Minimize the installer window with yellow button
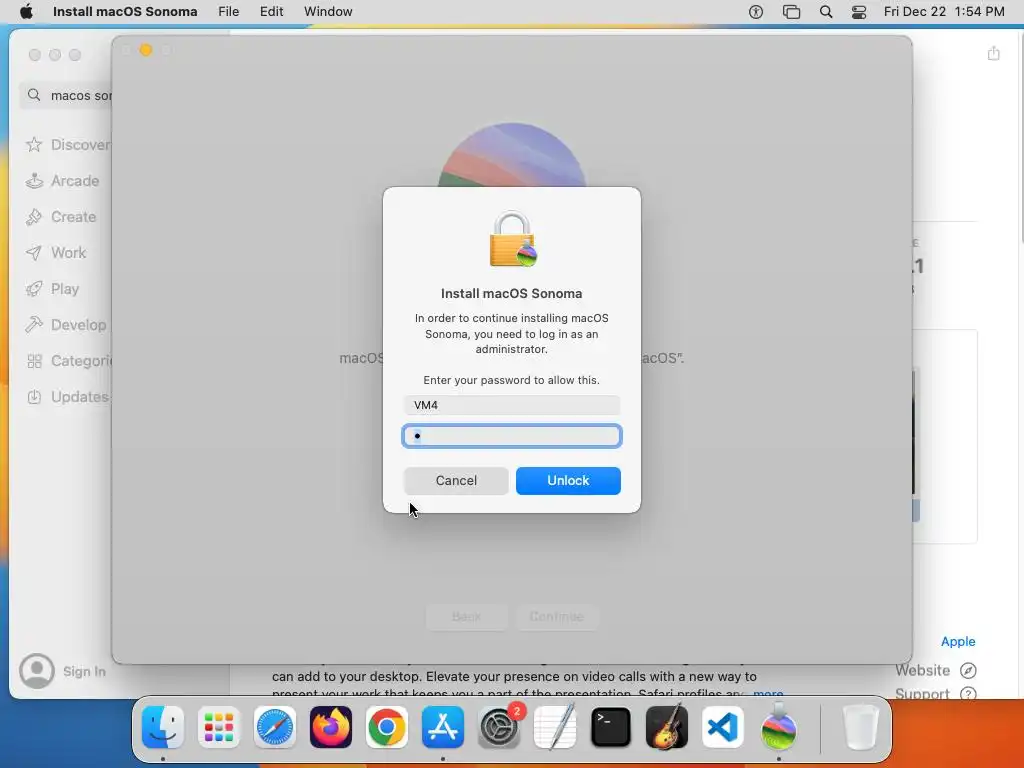Screen dimensions: 1024x768 (146, 50)
